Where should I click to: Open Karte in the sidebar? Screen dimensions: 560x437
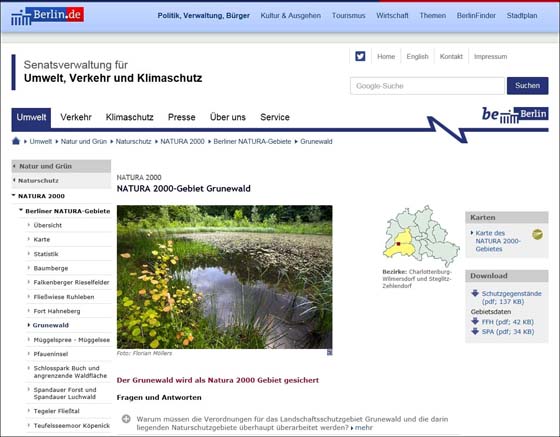click(41, 240)
